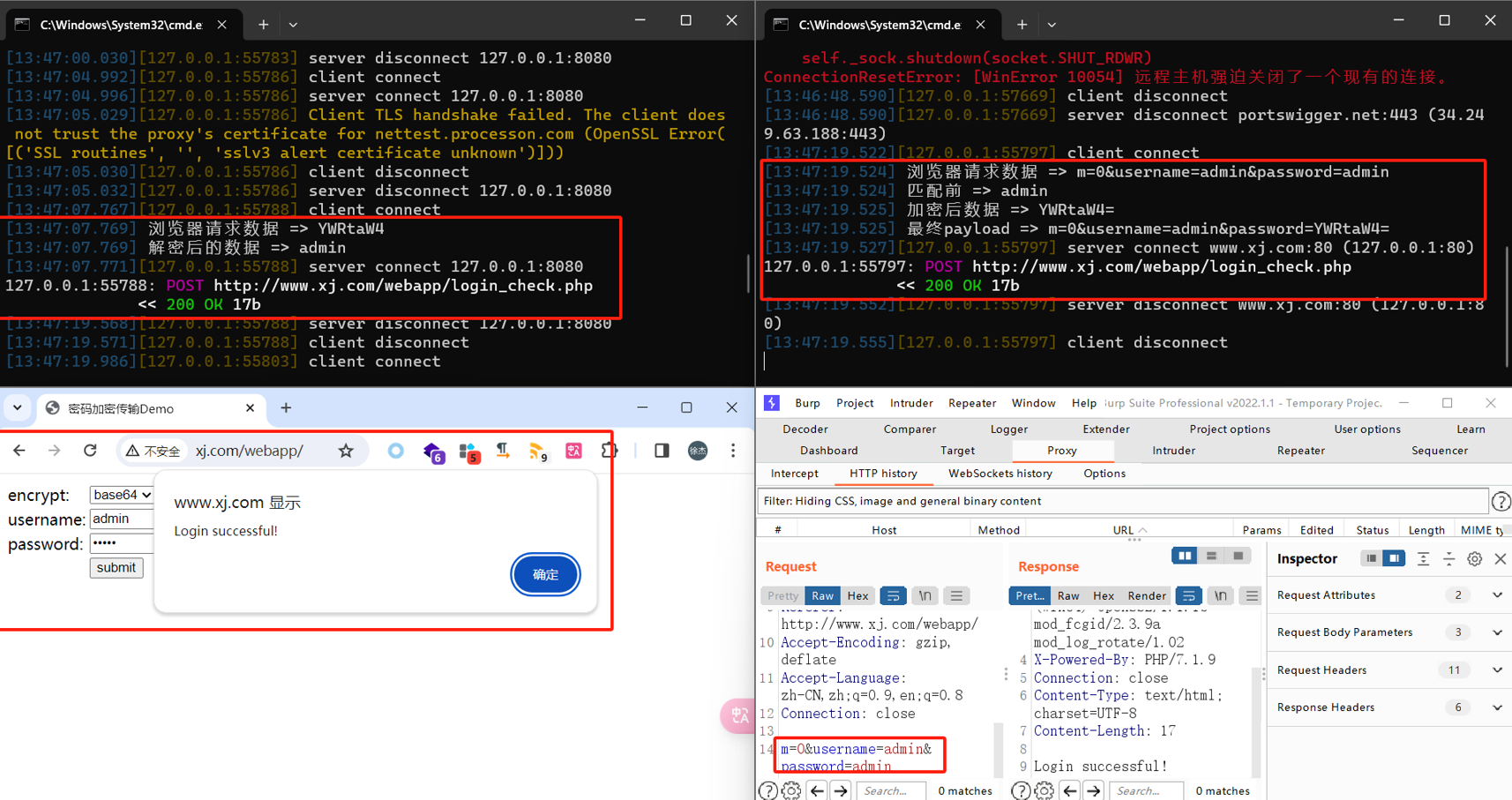Viewport: 1512px width, 800px height.
Task: Toggle word wrap in Response pane
Action: pos(1188,595)
